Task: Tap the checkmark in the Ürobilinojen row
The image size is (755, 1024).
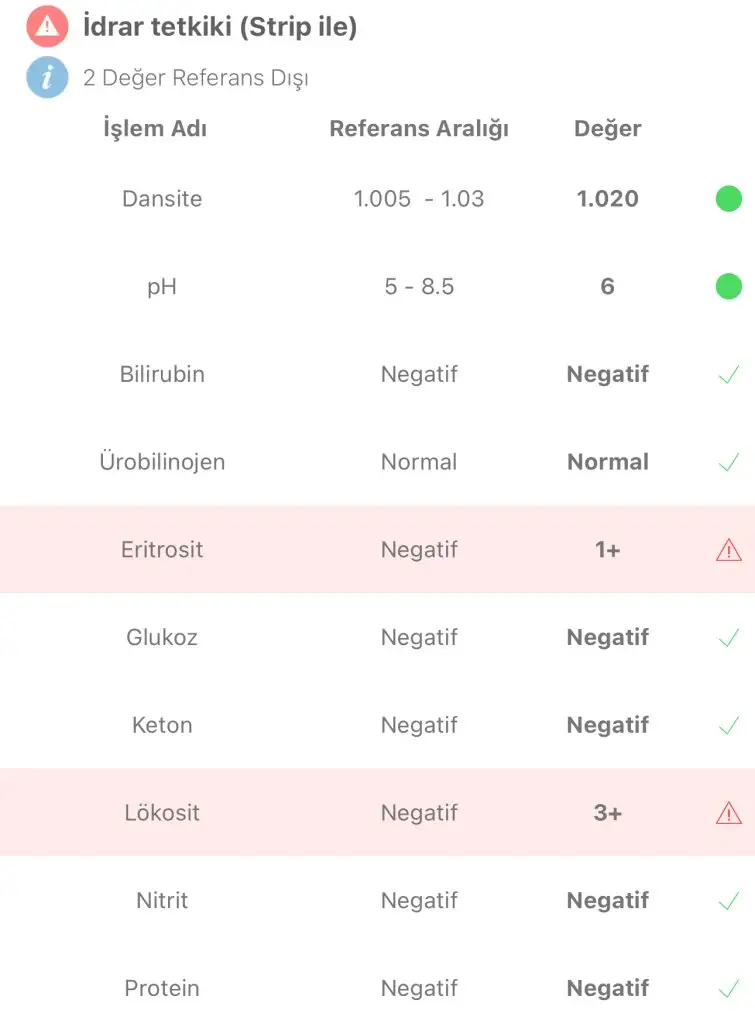Action: [729, 463]
